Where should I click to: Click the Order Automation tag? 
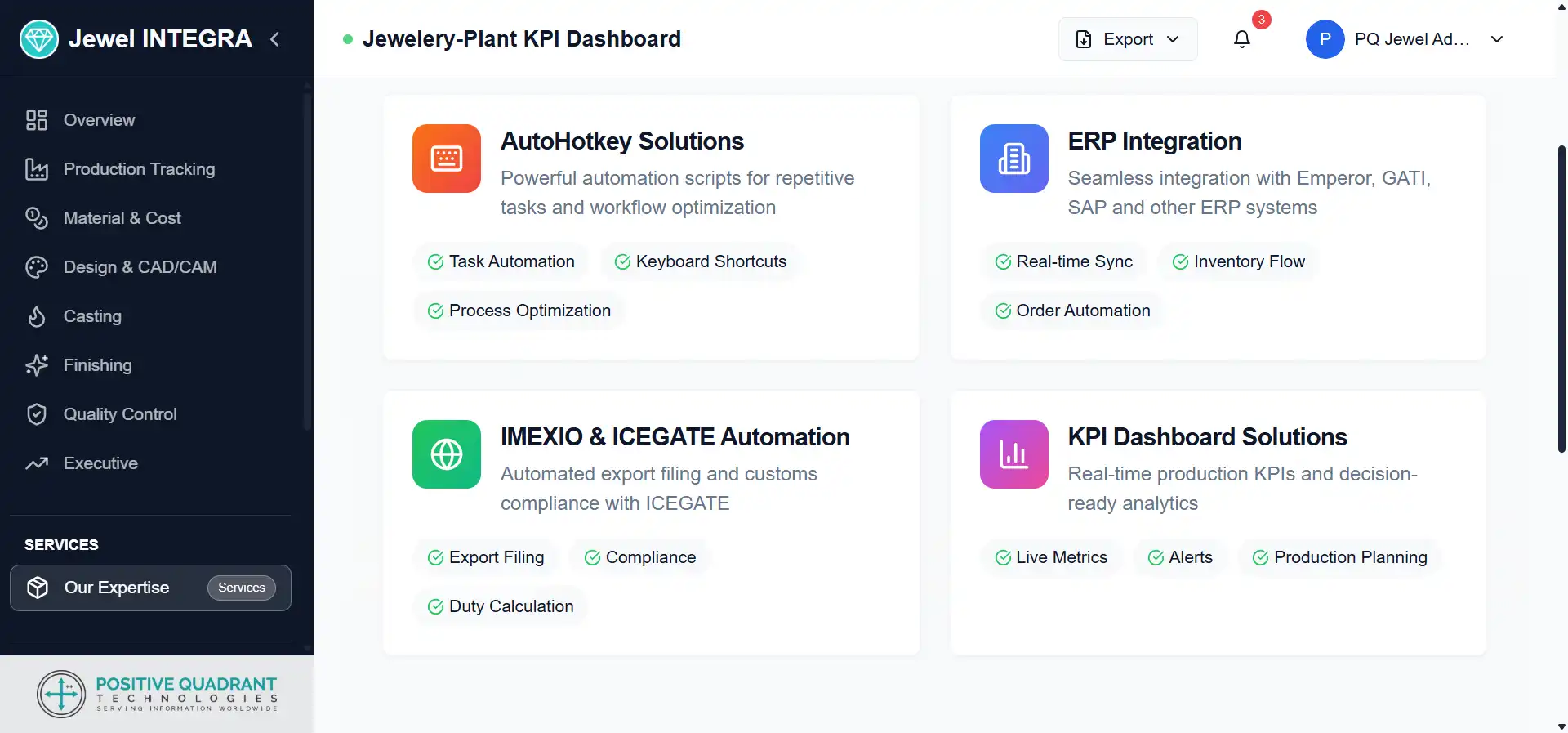coord(1072,311)
